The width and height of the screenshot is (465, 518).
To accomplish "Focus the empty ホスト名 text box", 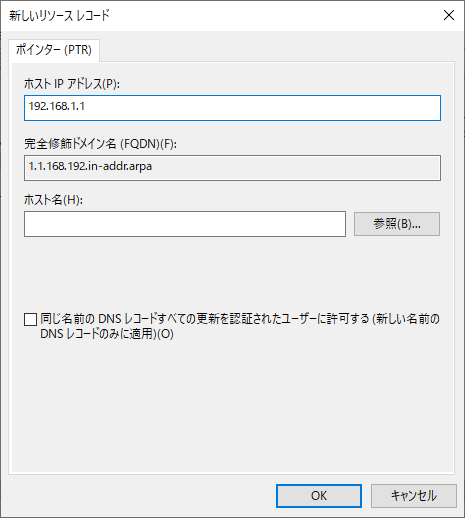I will pos(185,224).
